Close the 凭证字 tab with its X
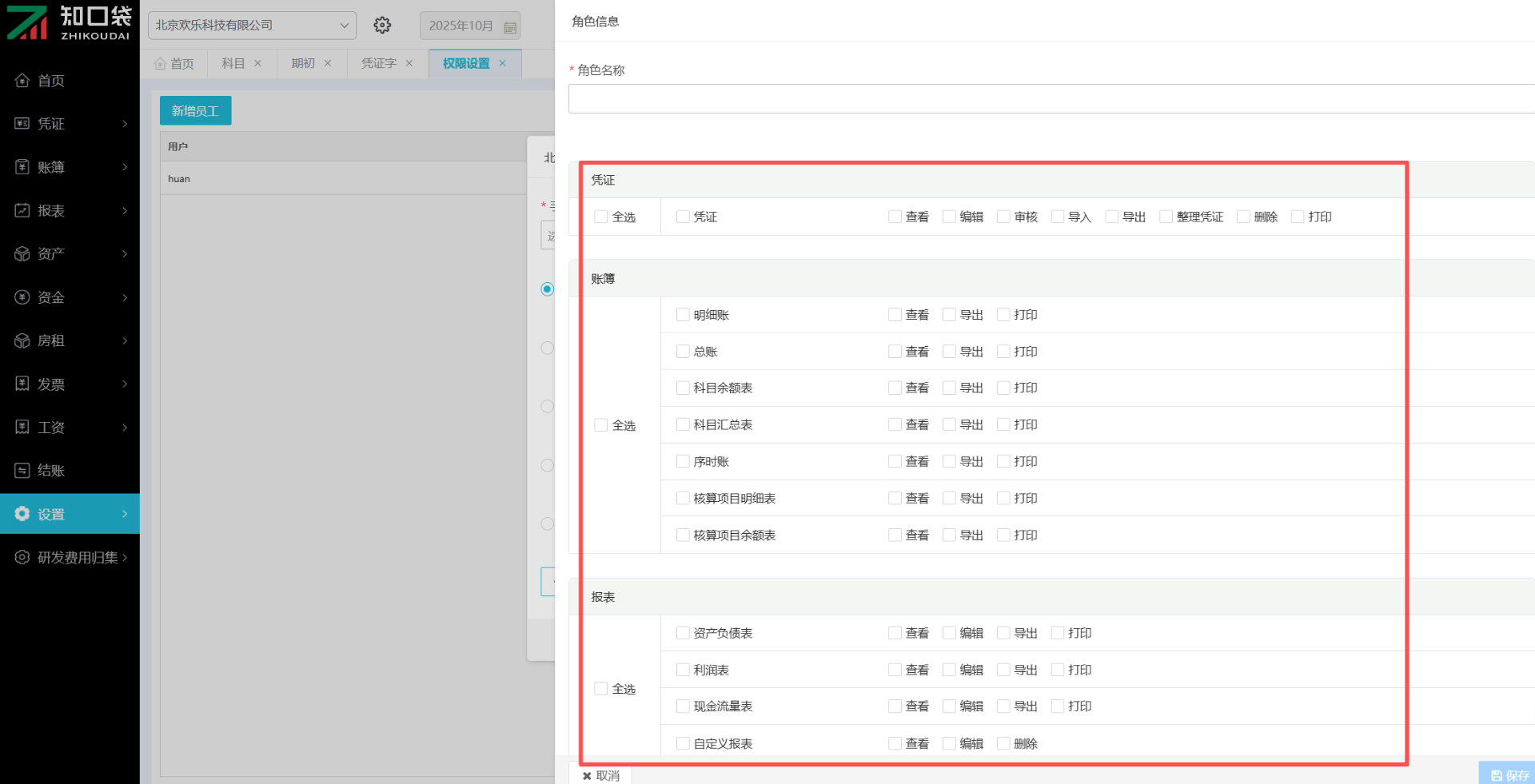Screen dimensions: 1535x784 tap(409, 64)
